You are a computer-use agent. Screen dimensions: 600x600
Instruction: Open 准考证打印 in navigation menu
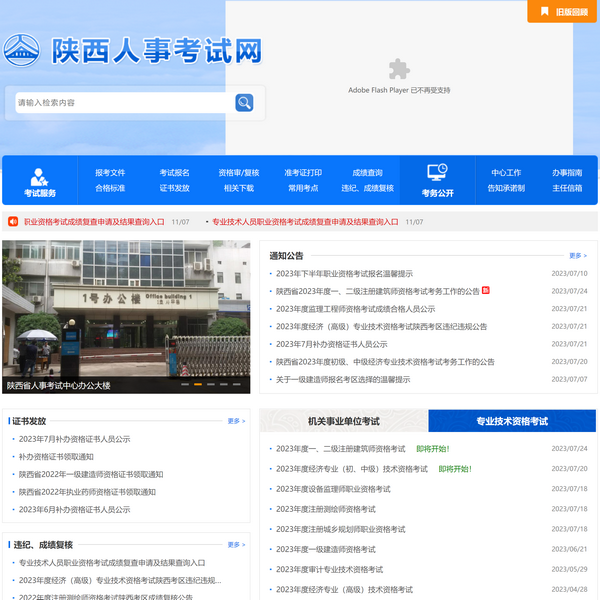pos(303,172)
